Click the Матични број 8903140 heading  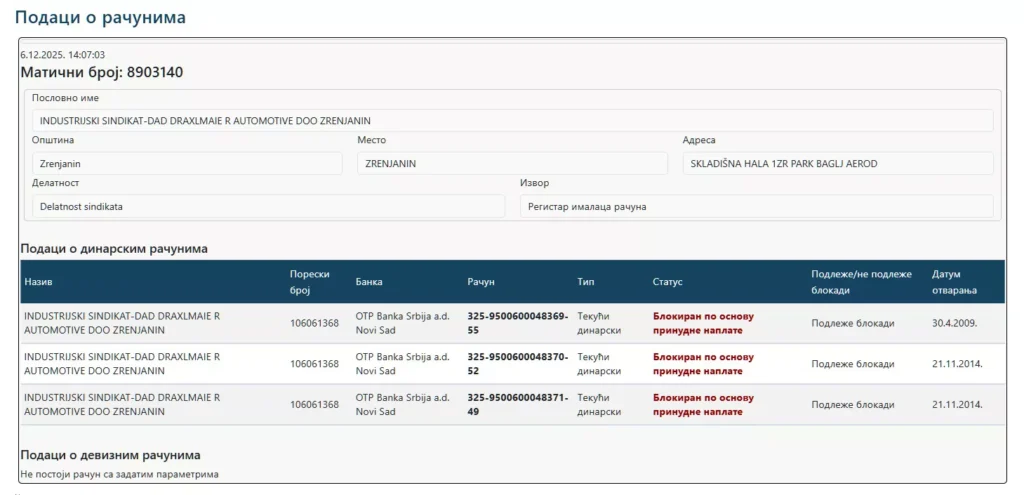pos(102,72)
